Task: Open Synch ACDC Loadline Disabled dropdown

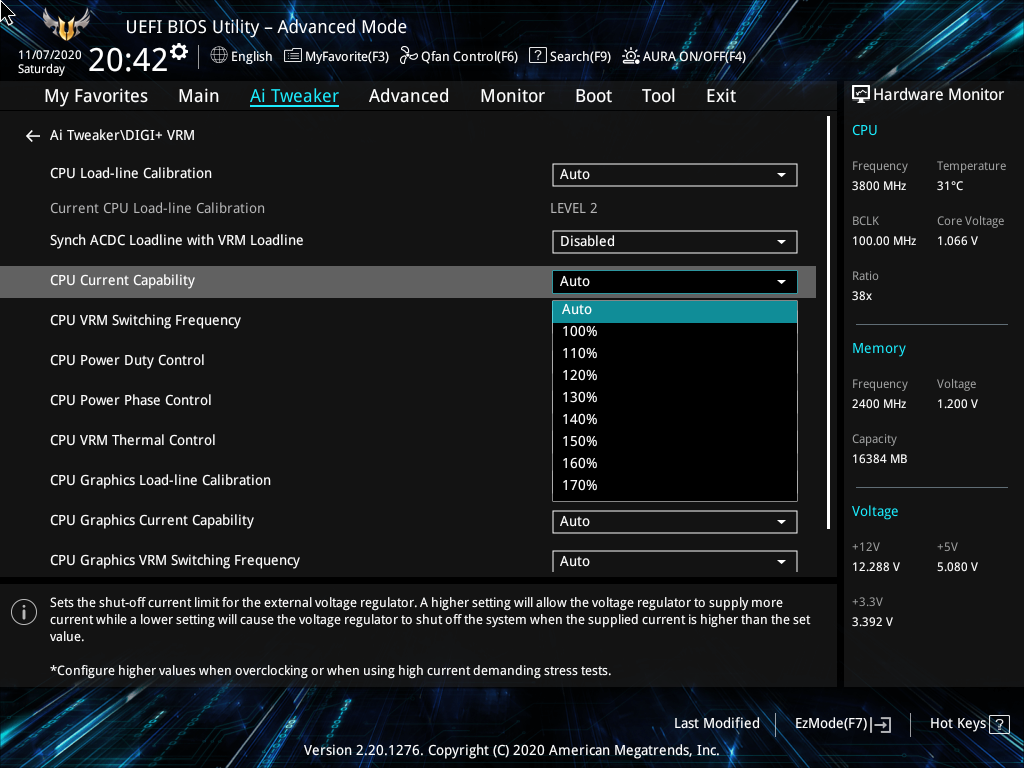Action: [x=675, y=242]
